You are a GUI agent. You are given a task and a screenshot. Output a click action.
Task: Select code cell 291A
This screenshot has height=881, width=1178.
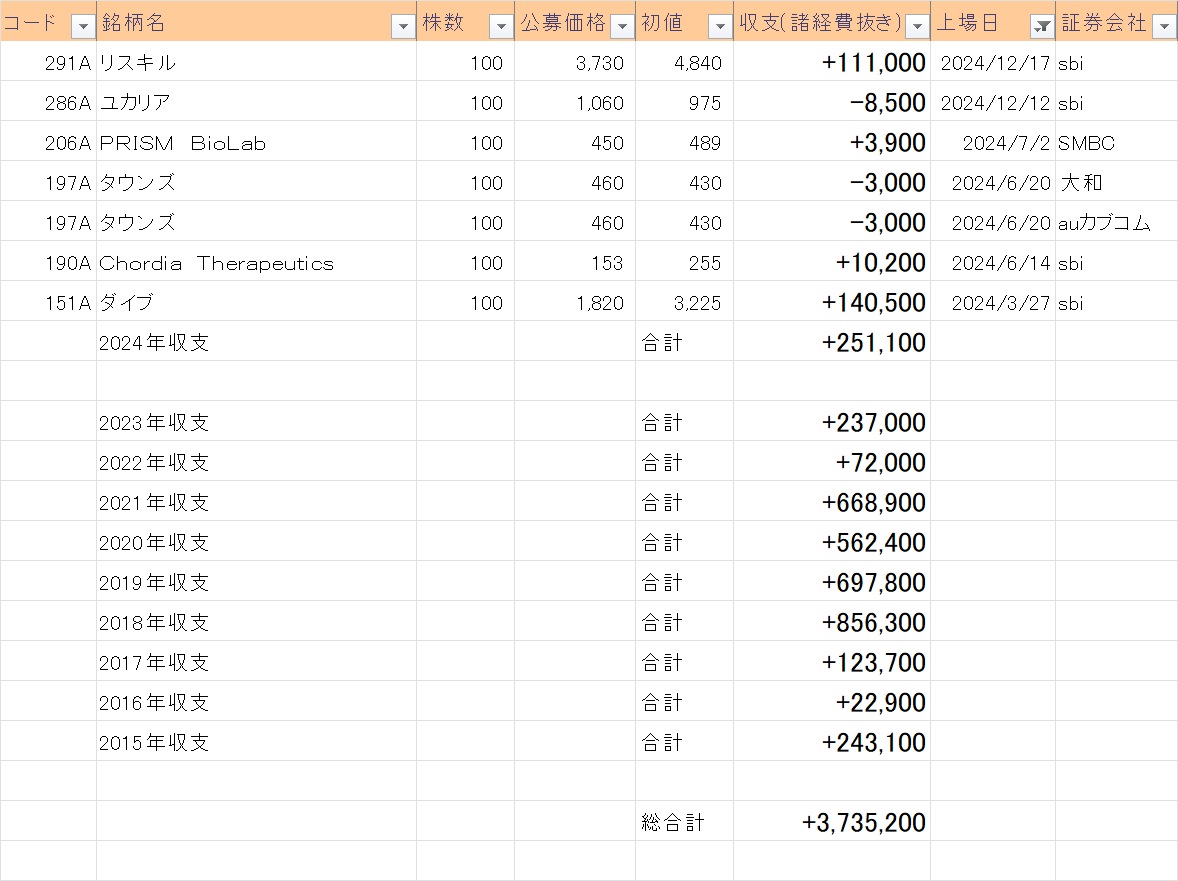coord(49,61)
